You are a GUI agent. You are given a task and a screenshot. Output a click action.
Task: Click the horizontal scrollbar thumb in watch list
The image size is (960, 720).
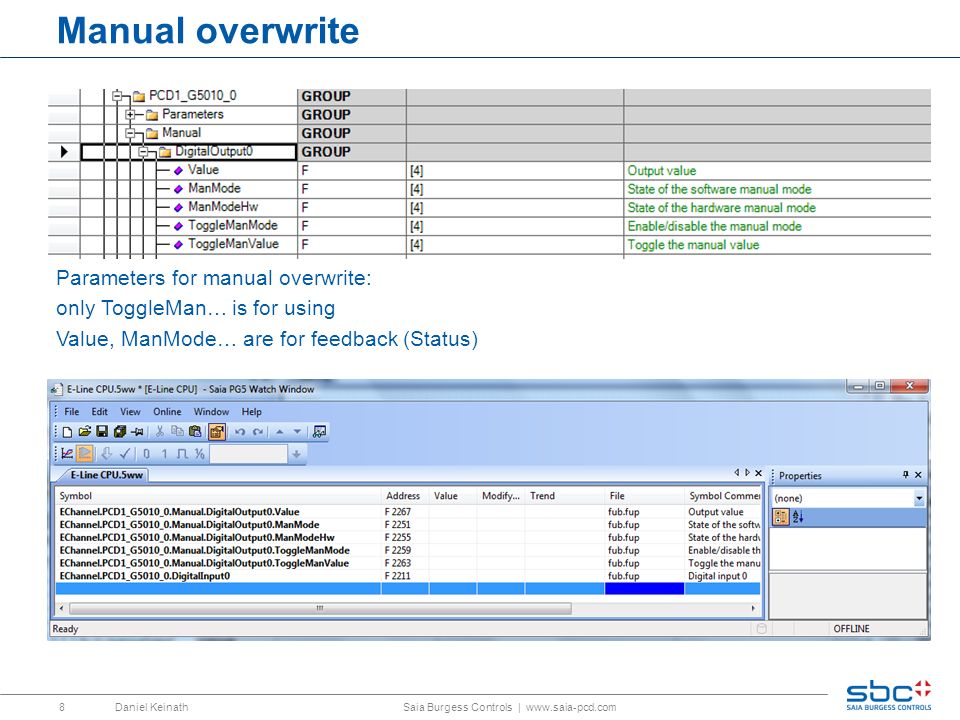point(320,609)
